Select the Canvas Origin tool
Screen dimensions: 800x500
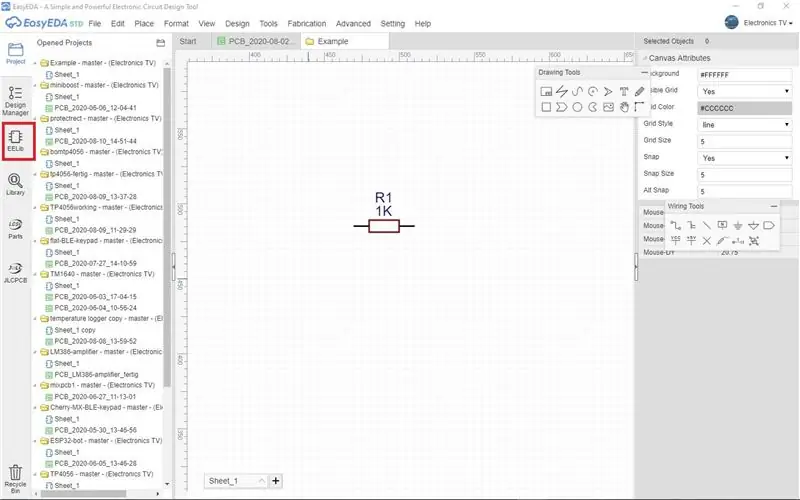(x=639, y=107)
